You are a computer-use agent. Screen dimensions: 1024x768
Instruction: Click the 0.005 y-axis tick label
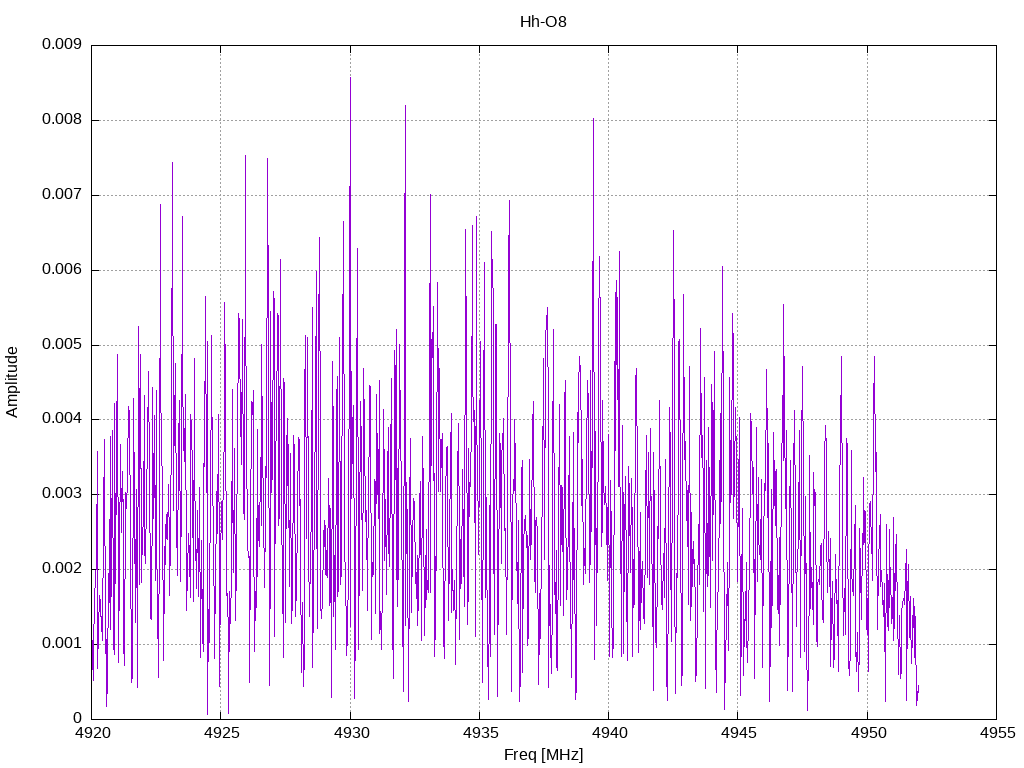[62, 344]
